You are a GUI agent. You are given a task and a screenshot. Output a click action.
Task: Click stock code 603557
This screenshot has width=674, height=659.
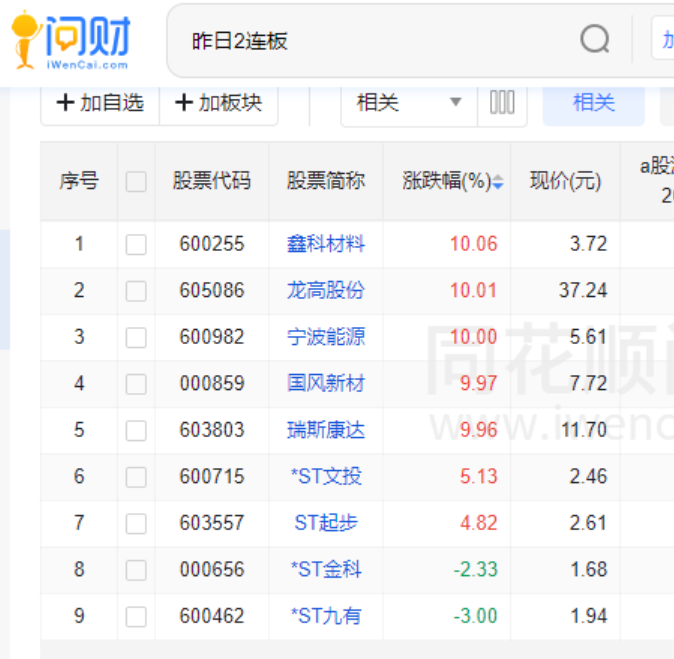pos(212,523)
